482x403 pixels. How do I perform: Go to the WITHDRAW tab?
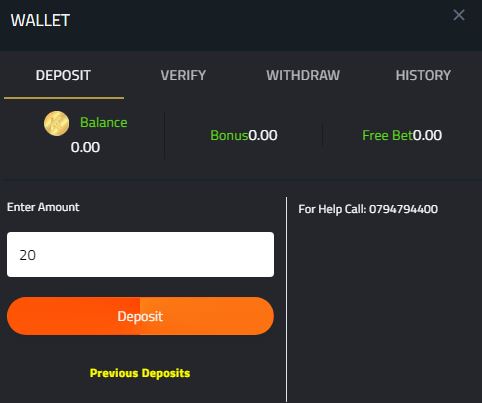coord(303,75)
